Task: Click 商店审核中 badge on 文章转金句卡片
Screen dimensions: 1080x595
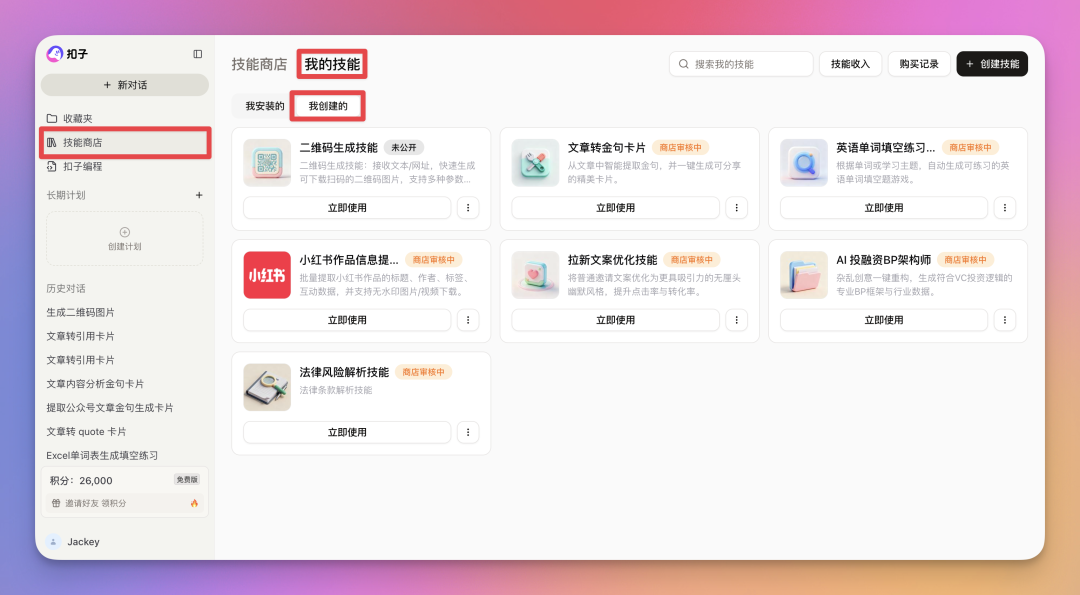Action: coord(681,147)
